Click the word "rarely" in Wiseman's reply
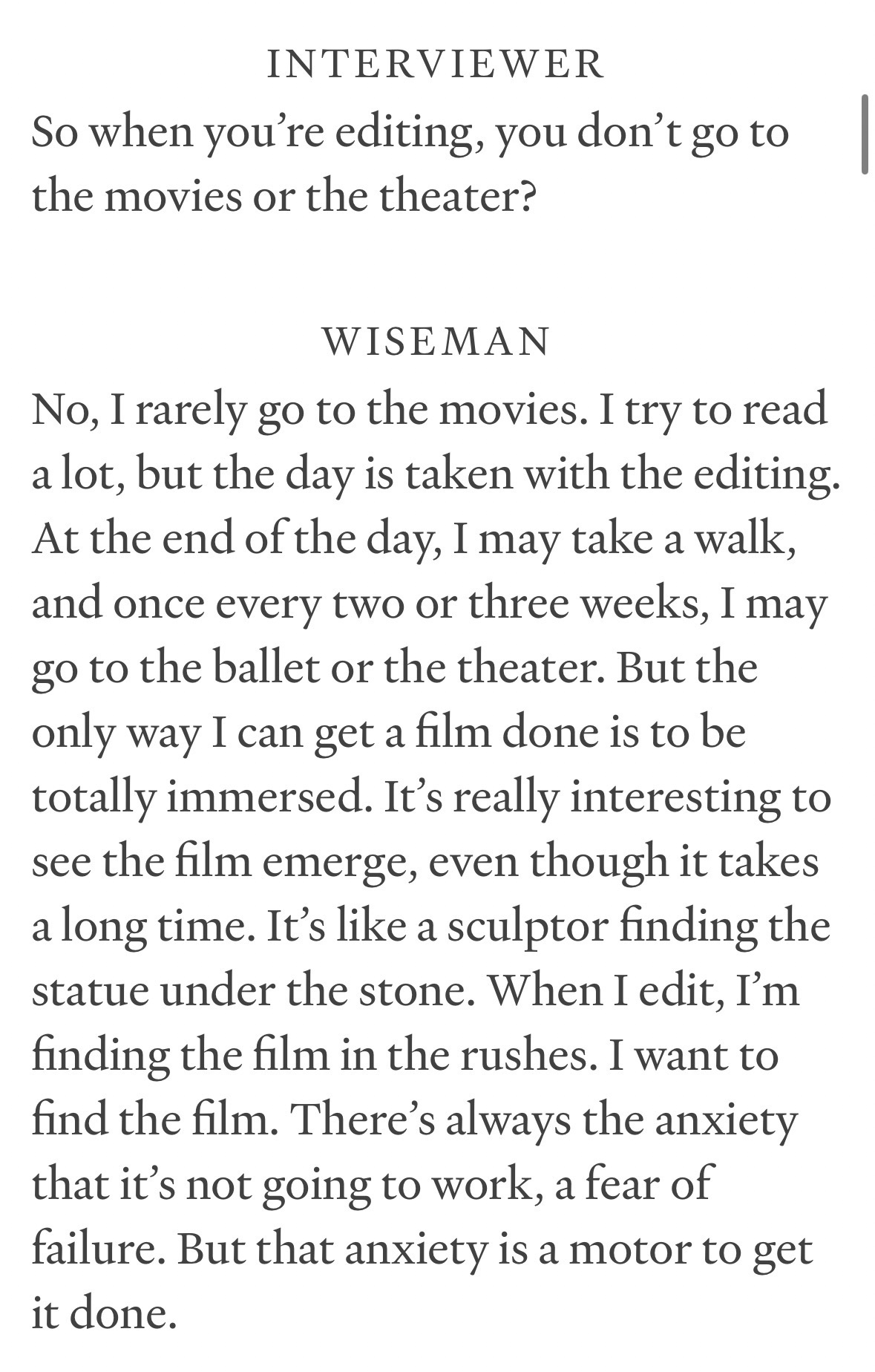 (190, 408)
